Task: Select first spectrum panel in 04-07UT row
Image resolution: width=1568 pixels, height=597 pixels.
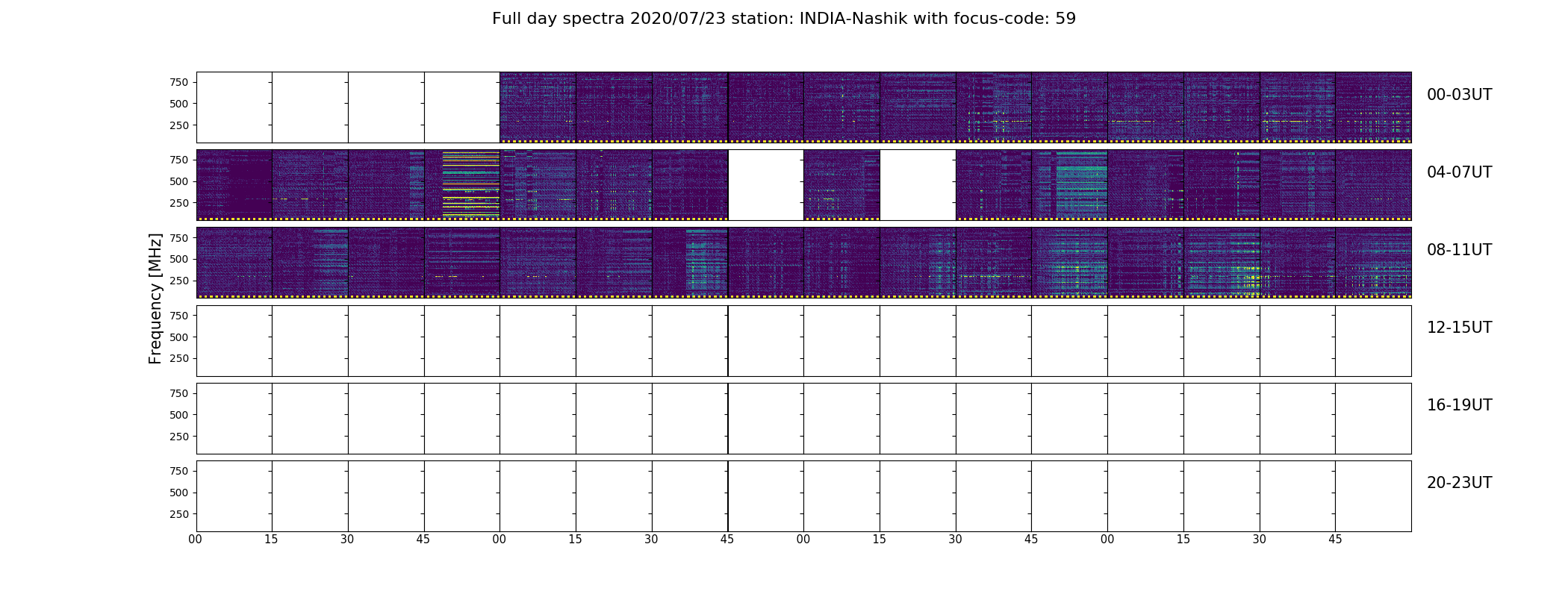Action: (x=234, y=185)
